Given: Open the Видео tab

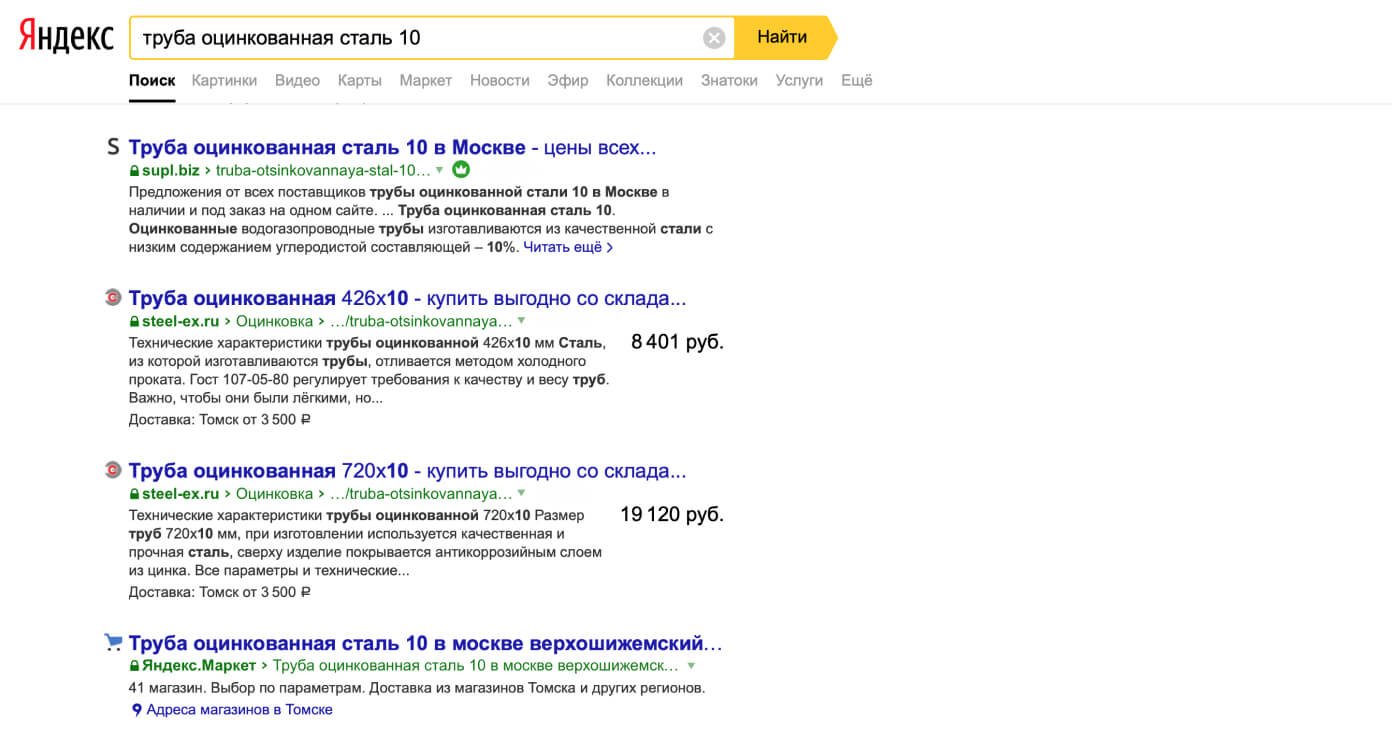Looking at the screenshot, I should click(297, 80).
